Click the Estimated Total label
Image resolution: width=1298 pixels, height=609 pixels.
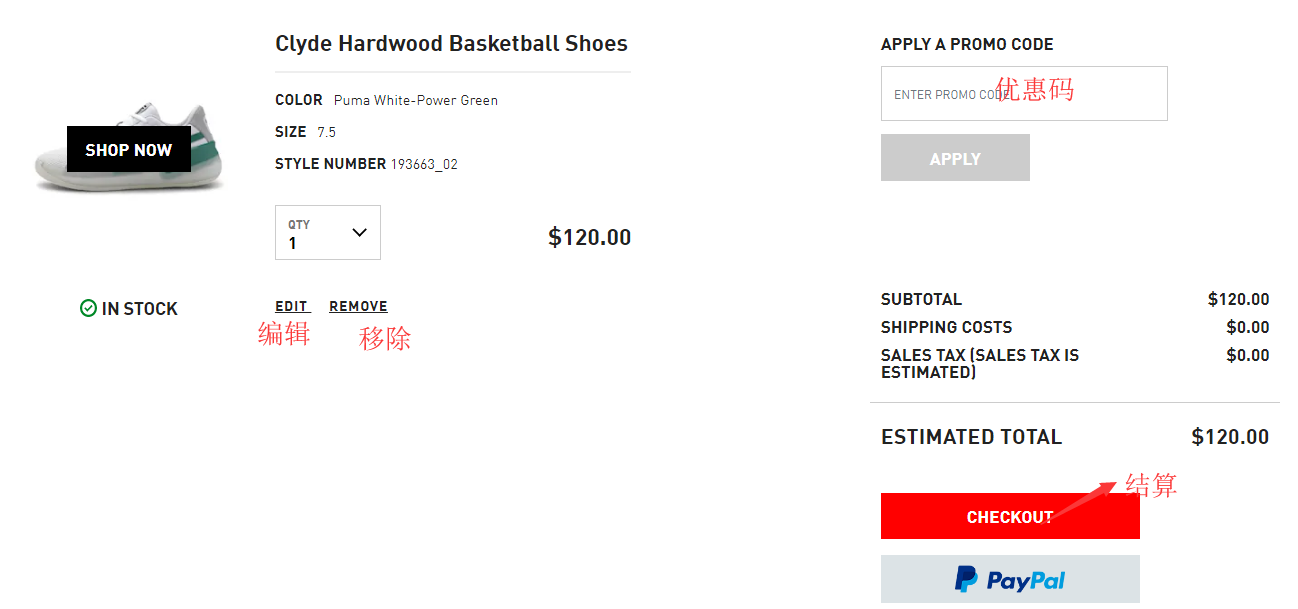point(971,437)
